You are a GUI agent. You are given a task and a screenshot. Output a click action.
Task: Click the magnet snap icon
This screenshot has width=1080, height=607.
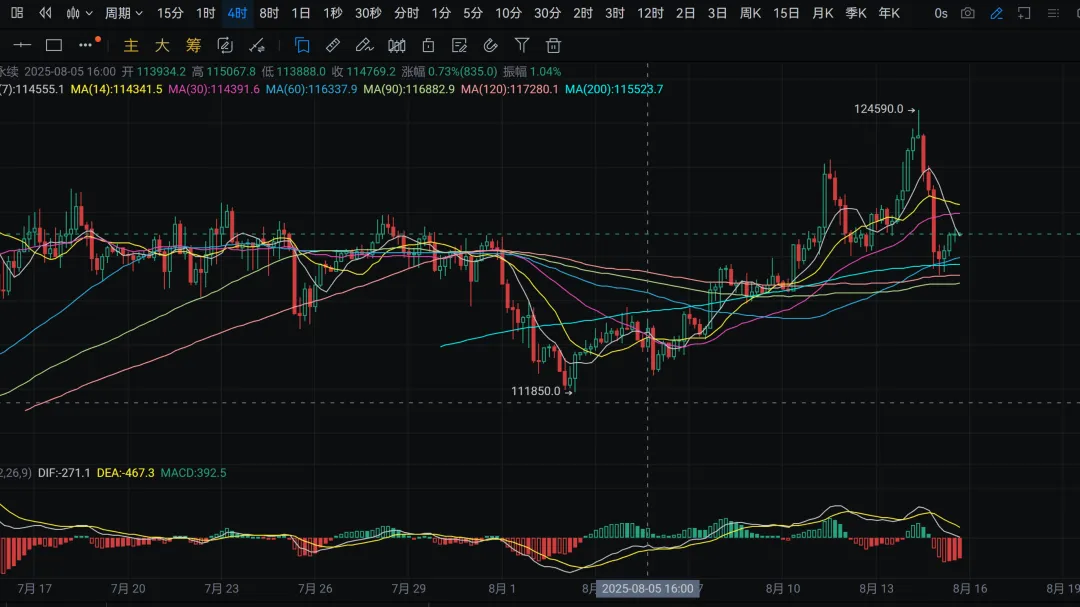pos(490,45)
